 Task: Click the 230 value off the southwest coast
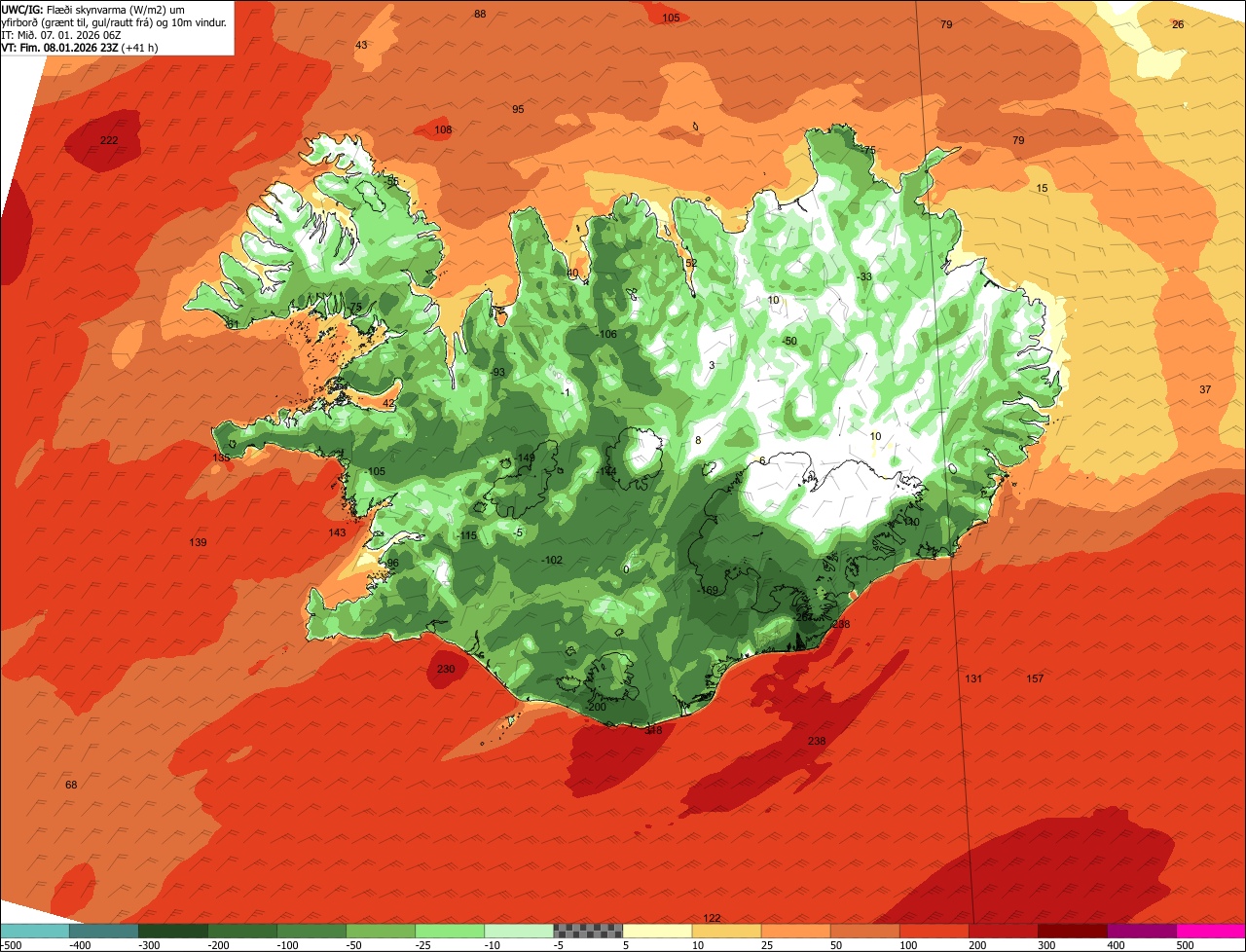point(446,669)
